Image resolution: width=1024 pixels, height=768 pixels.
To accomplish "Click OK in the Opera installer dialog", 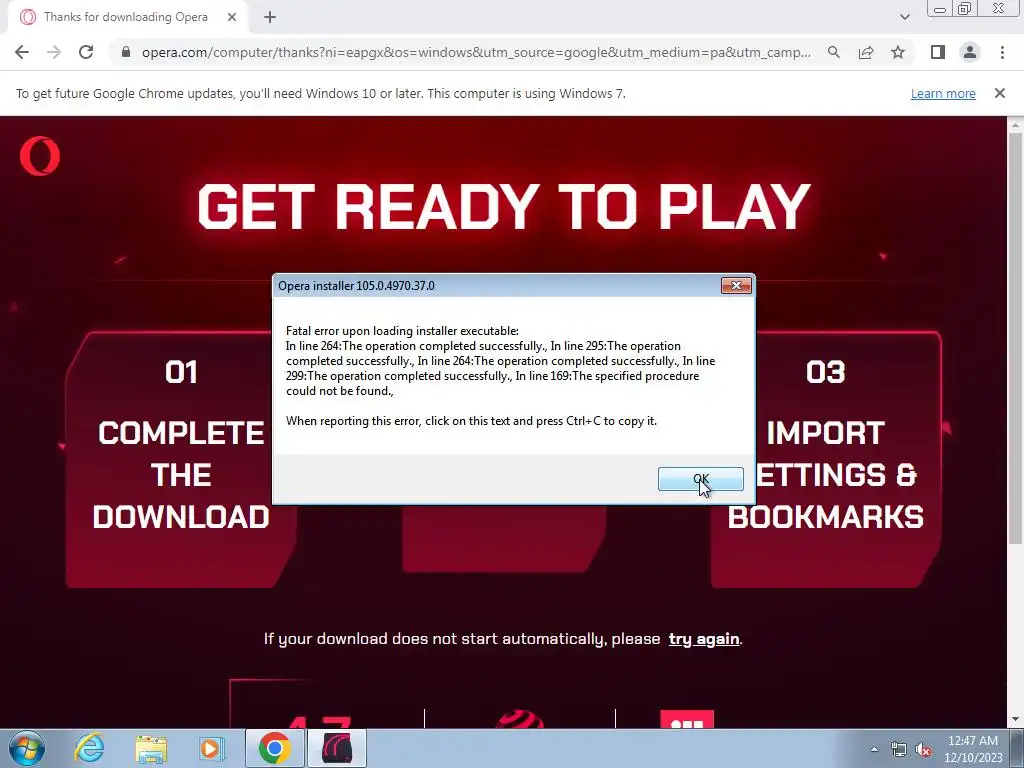I will click(x=700, y=479).
